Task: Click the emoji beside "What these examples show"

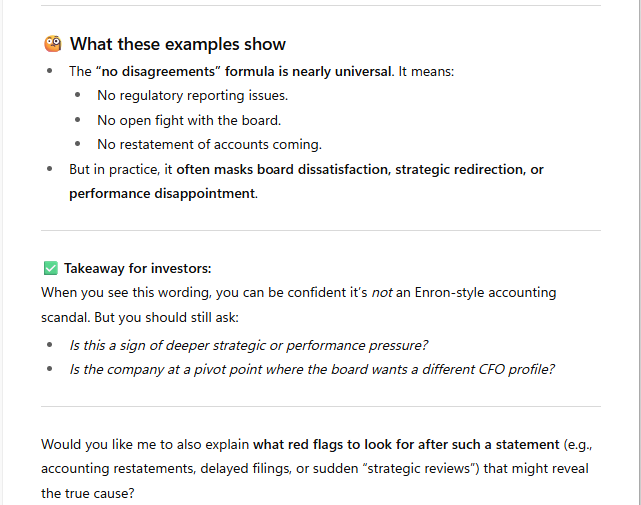Action: (53, 44)
